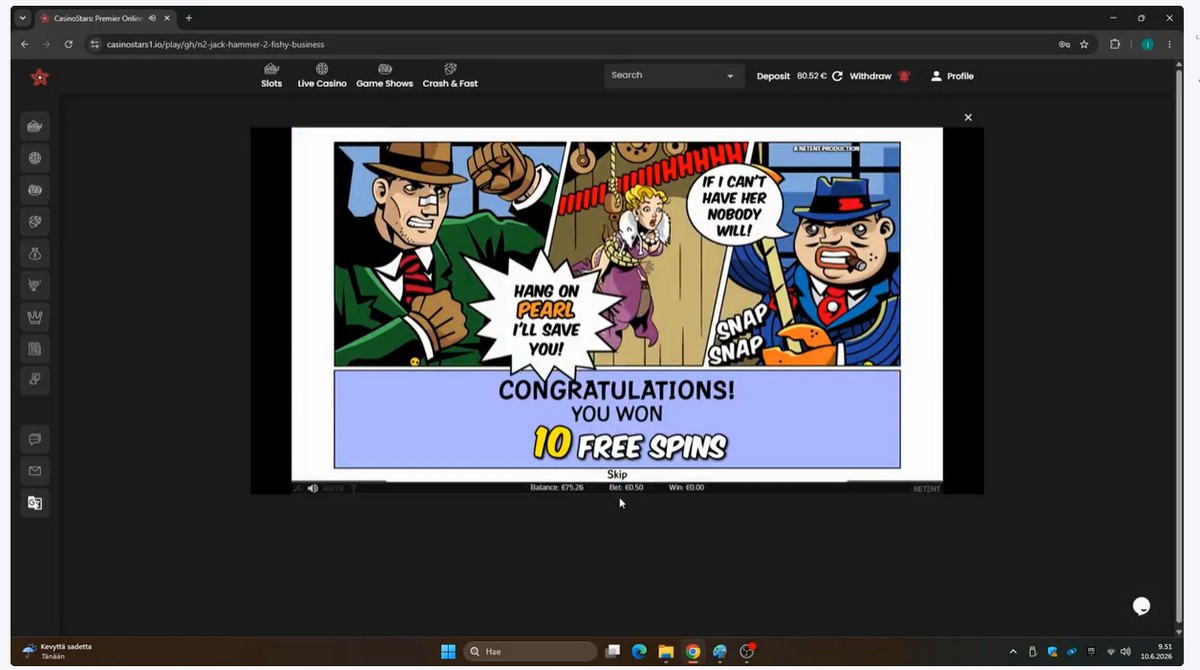Select the CasinoStars browser tab

coord(104,18)
